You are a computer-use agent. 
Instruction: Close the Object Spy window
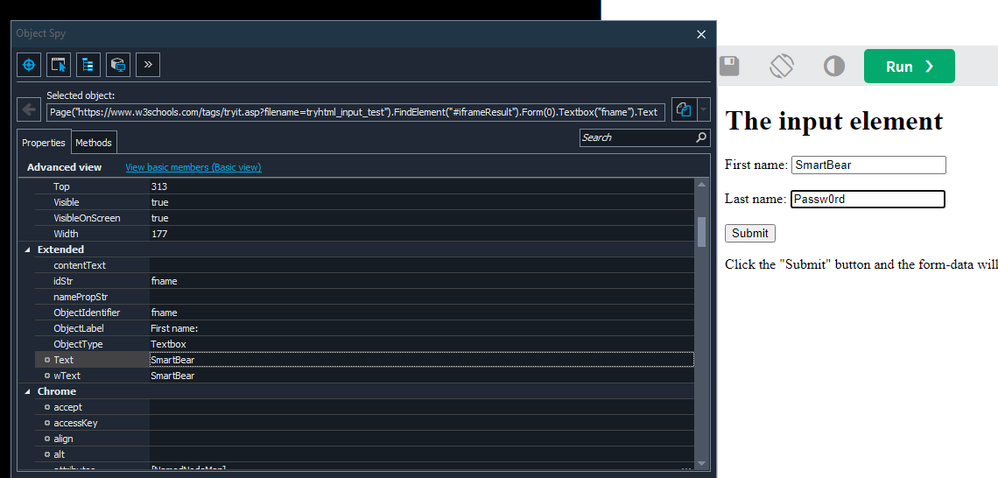point(701,34)
